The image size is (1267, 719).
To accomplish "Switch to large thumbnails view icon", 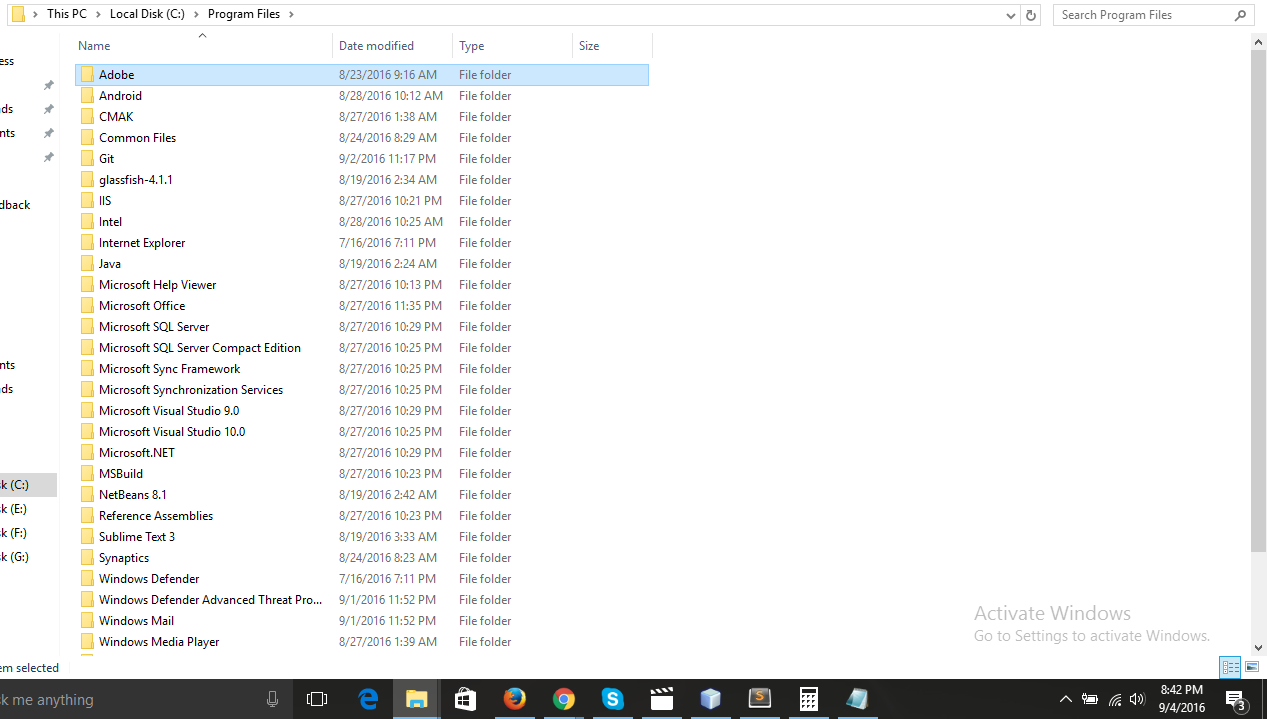I will tap(1252, 667).
